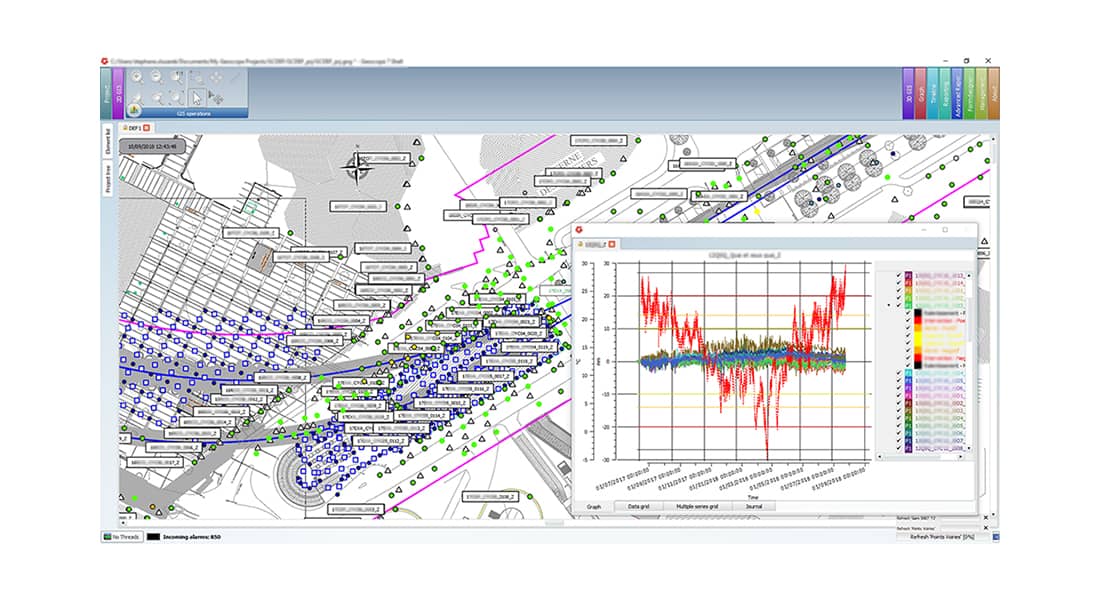Click the map date-time label 12:43:48
The width and height of the screenshot is (1100, 600).
point(152,147)
